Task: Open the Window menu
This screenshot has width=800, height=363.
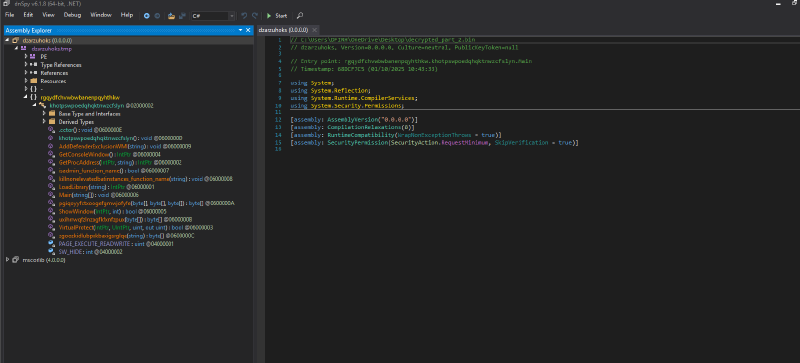Action: tap(101, 15)
